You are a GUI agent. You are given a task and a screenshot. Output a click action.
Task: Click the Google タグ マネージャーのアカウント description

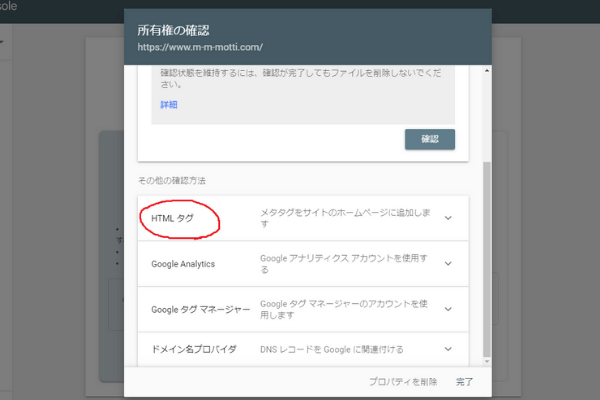tap(344, 309)
